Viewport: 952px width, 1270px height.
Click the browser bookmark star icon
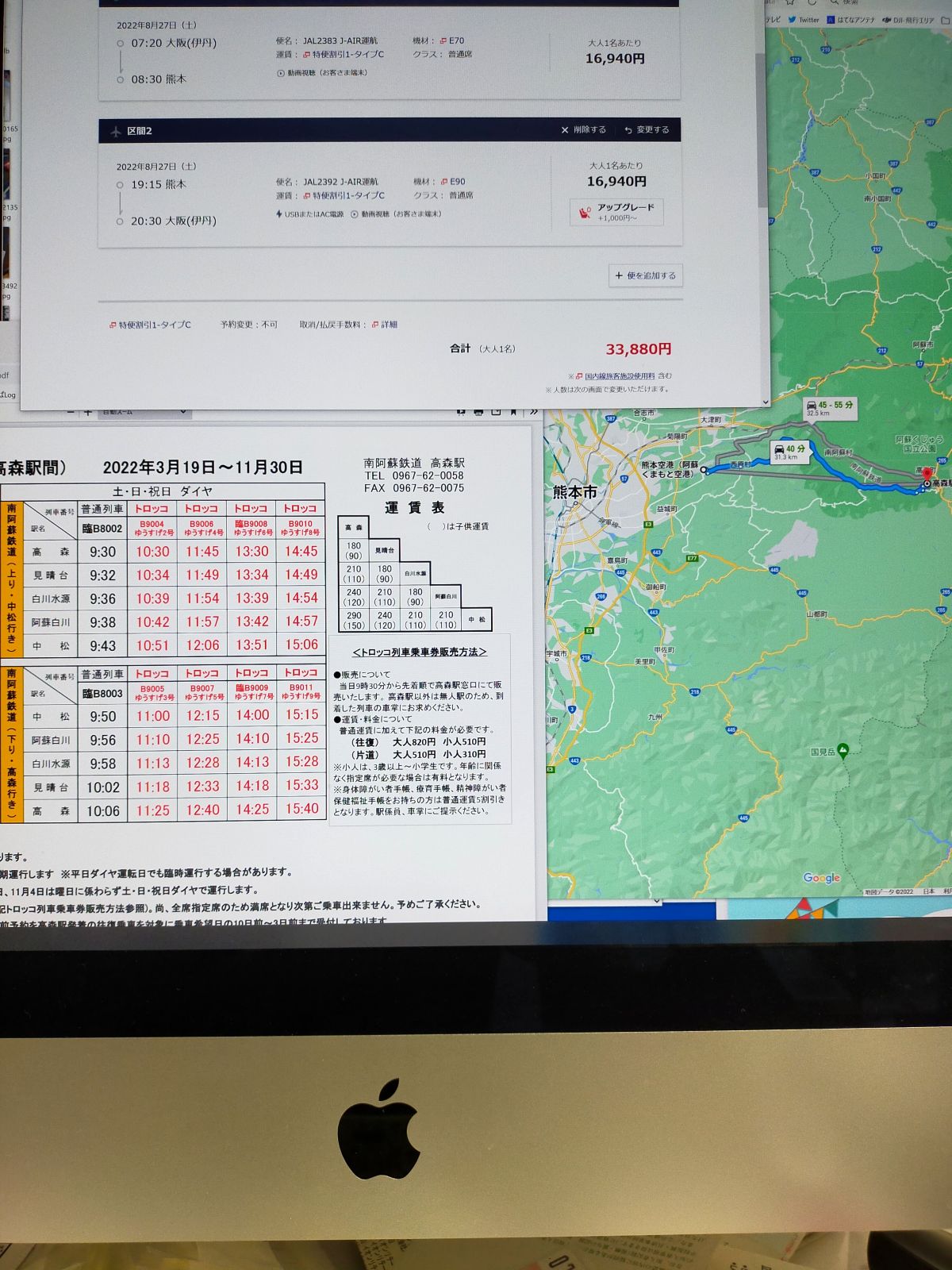(790, 2)
